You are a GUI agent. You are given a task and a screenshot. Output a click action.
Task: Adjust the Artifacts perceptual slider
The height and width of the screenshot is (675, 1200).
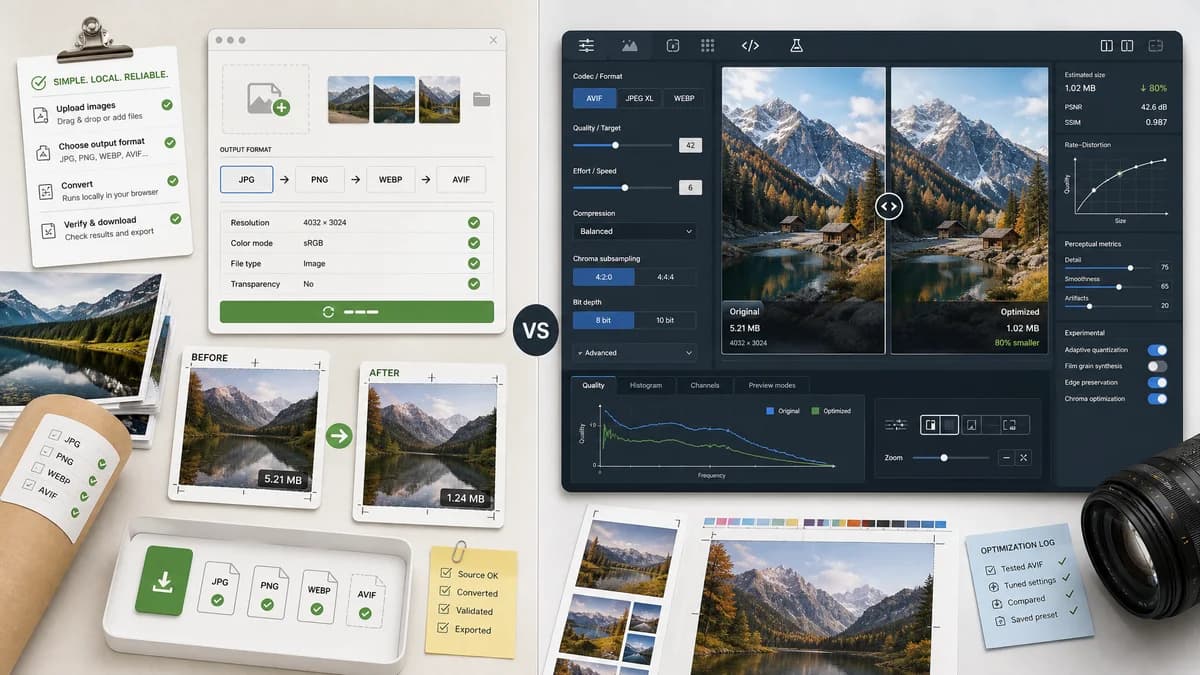pos(1106,306)
